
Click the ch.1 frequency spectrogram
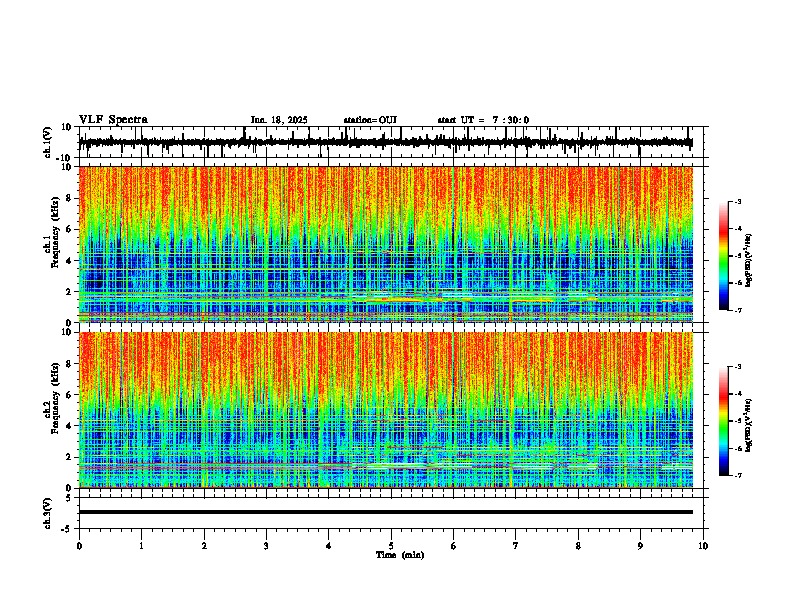click(x=386, y=244)
